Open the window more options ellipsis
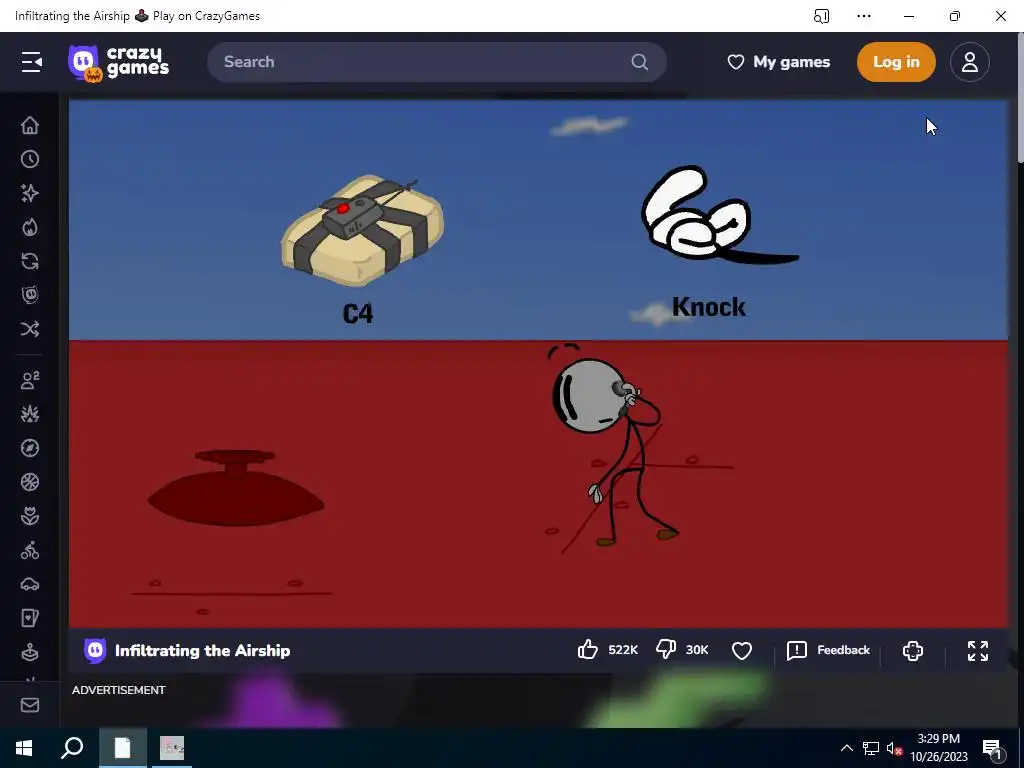 click(x=864, y=16)
